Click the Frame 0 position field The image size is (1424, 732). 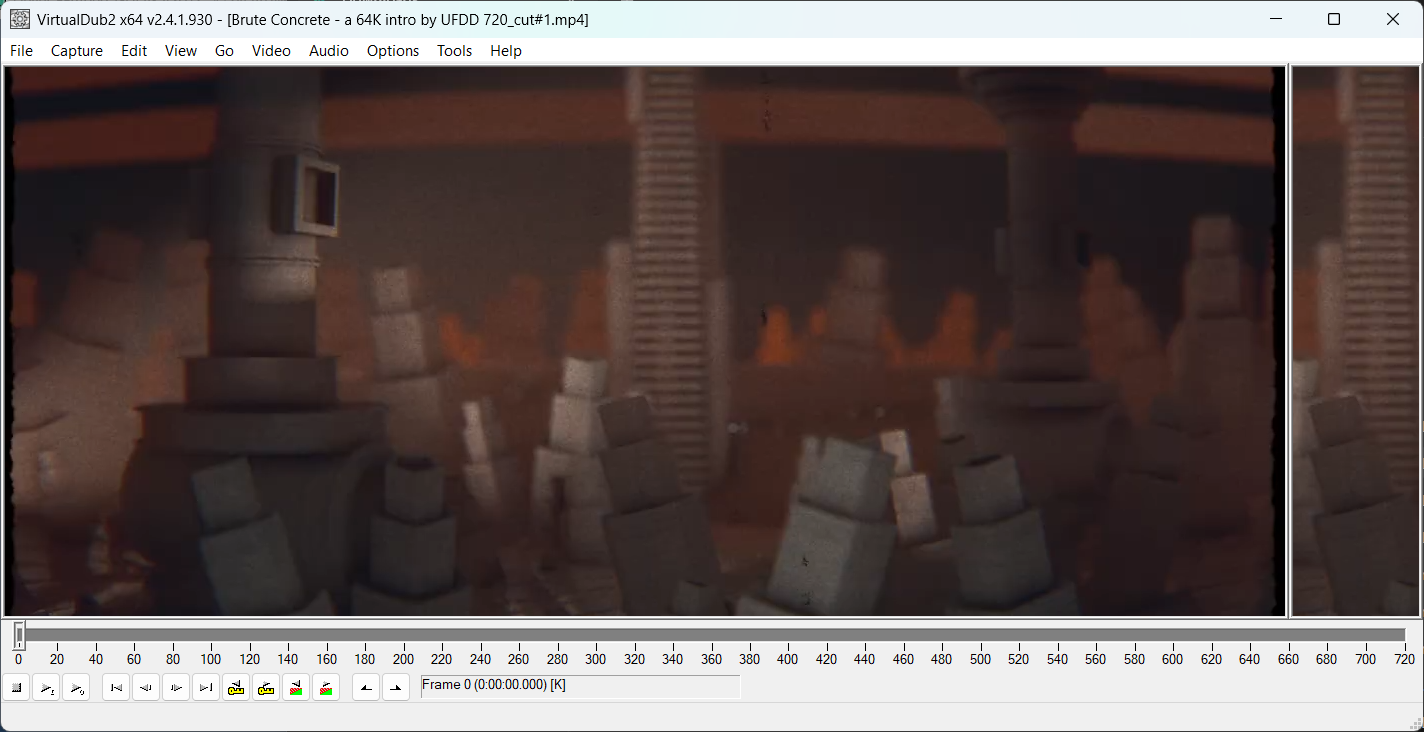pyautogui.click(x=580, y=686)
